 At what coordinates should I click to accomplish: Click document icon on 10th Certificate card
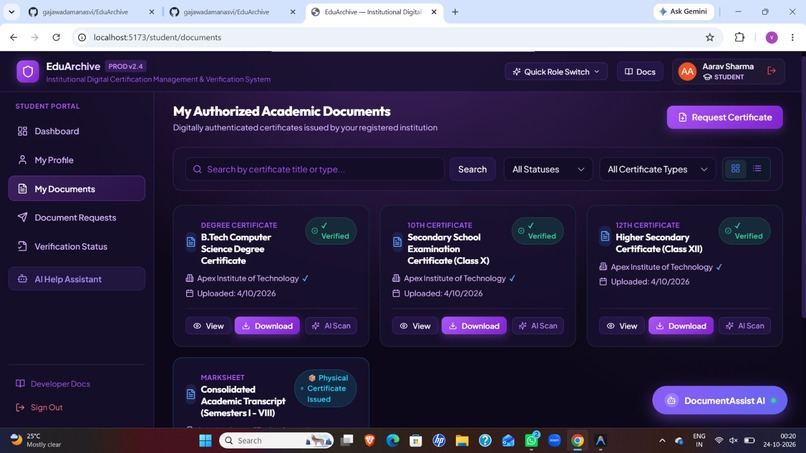(x=397, y=242)
